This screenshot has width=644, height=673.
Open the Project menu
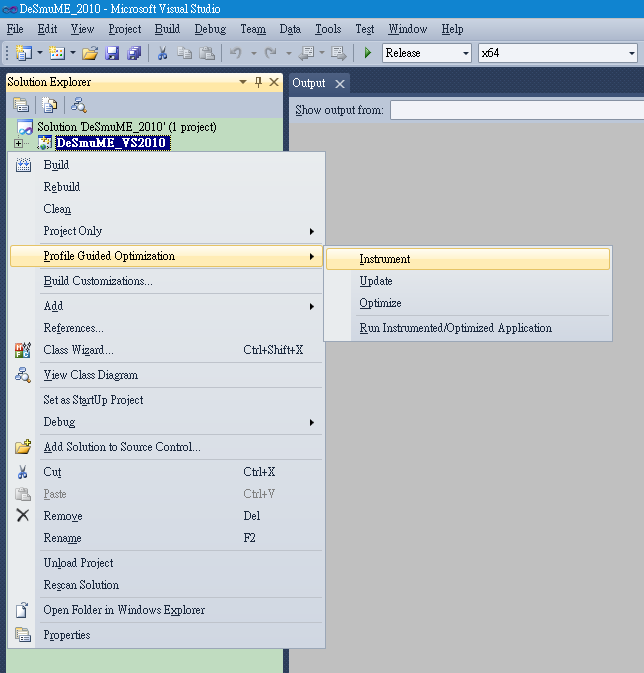point(125,29)
